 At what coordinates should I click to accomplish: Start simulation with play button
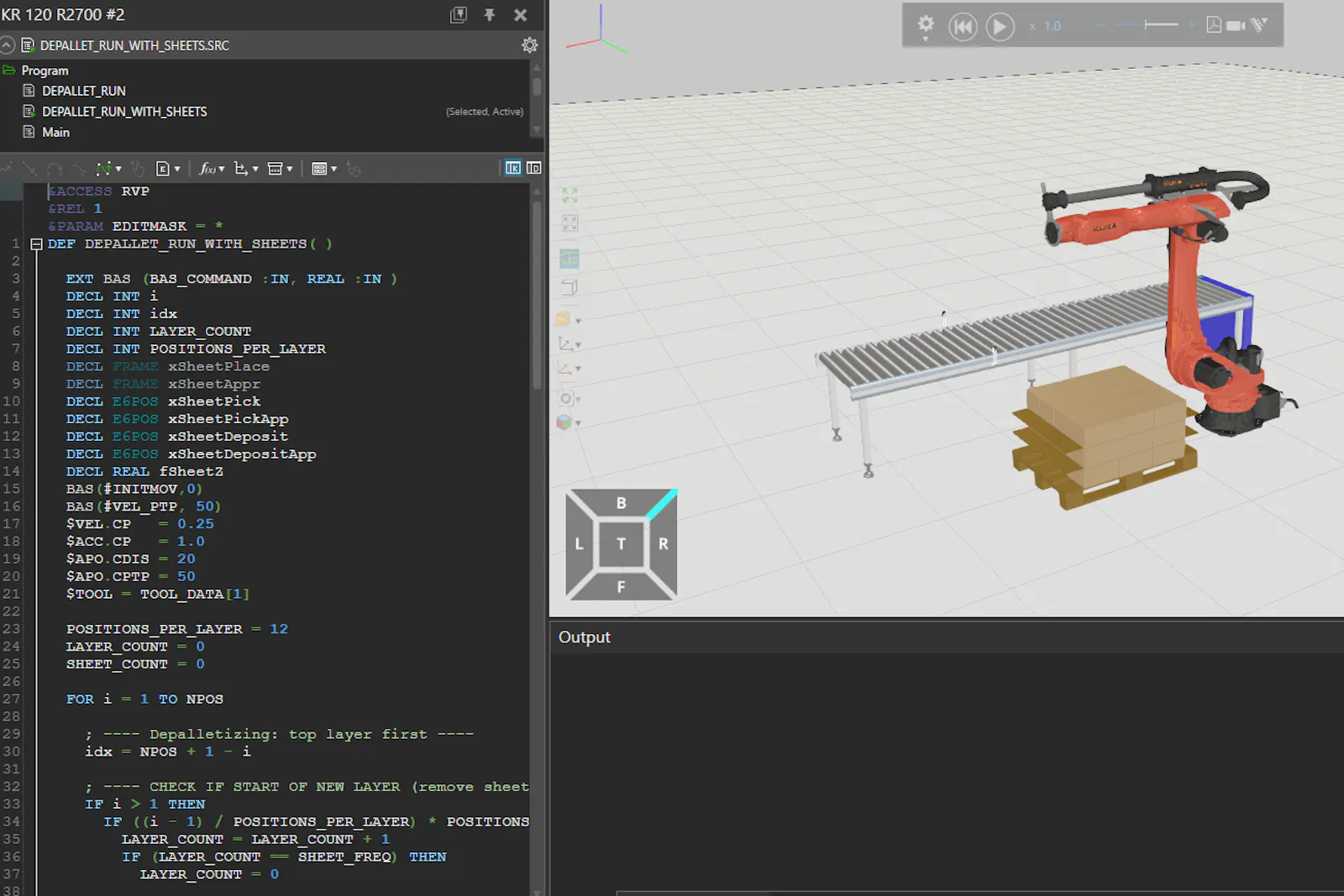1000,27
